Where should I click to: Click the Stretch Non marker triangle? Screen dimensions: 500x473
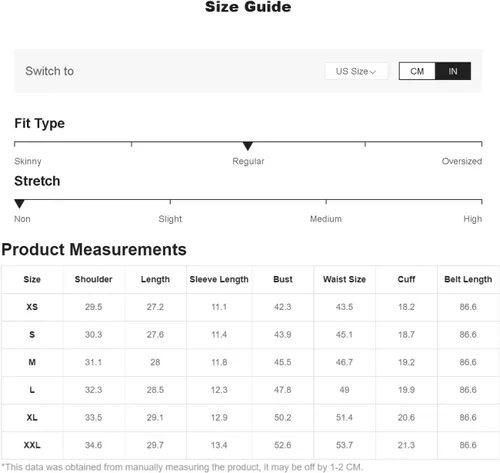pos(19,204)
